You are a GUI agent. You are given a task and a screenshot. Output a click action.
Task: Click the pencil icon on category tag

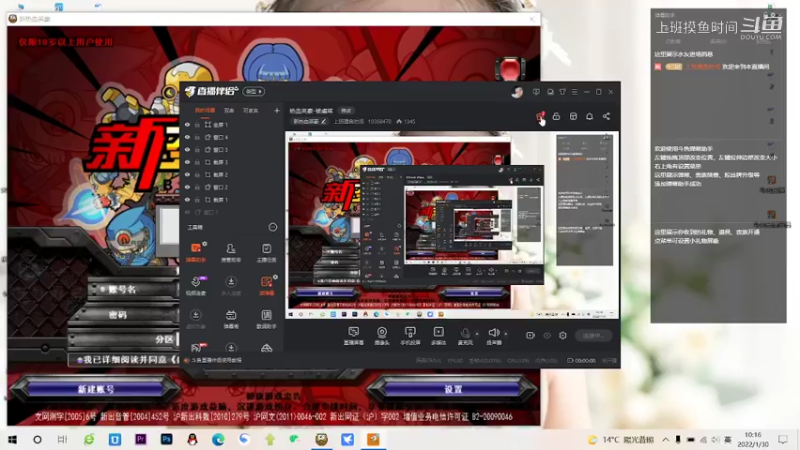point(323,121)
